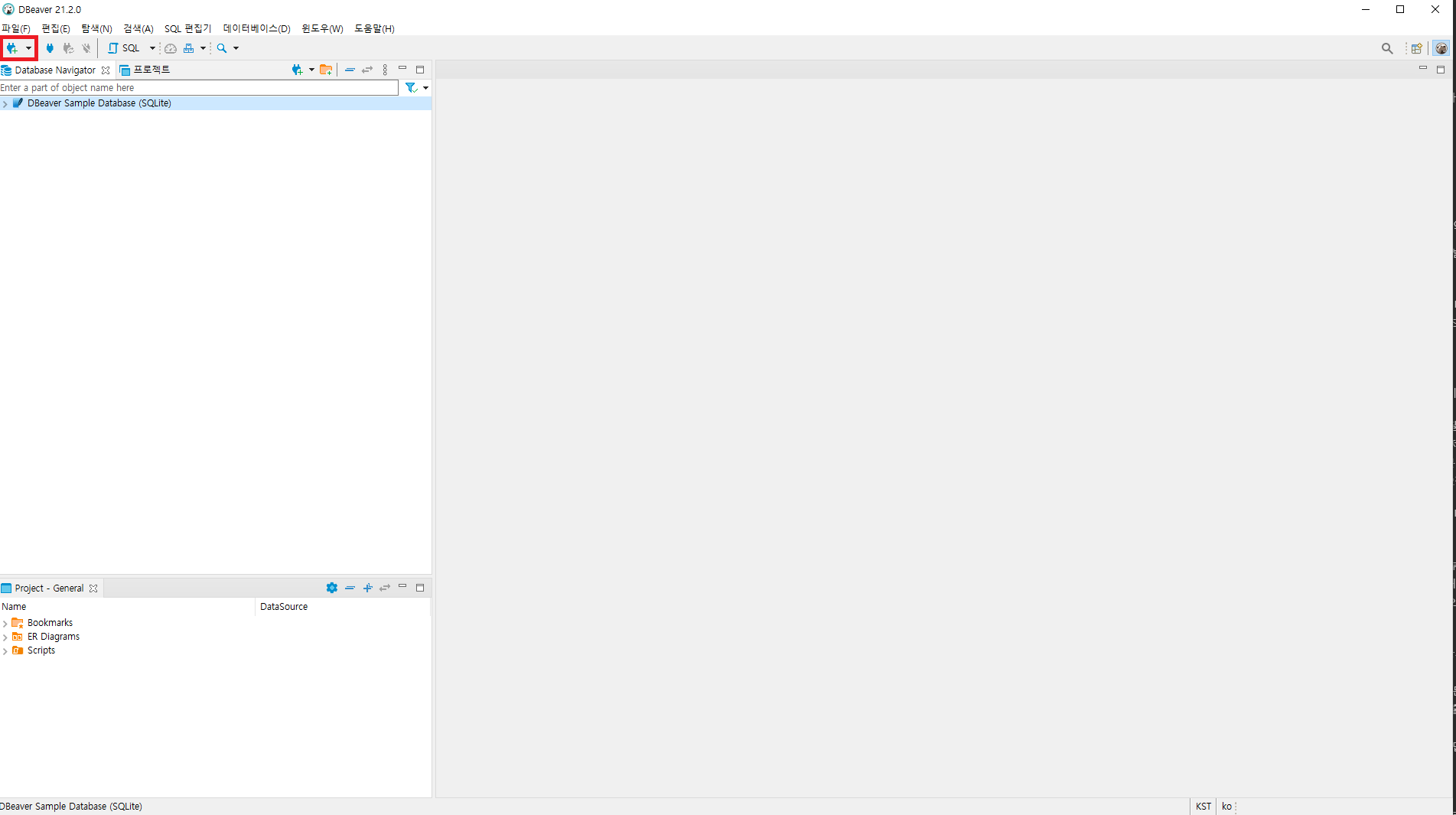Screen dimensions: 1456x815
Task: Open the 윈도우(W) menu
Action: pos(322,28)
